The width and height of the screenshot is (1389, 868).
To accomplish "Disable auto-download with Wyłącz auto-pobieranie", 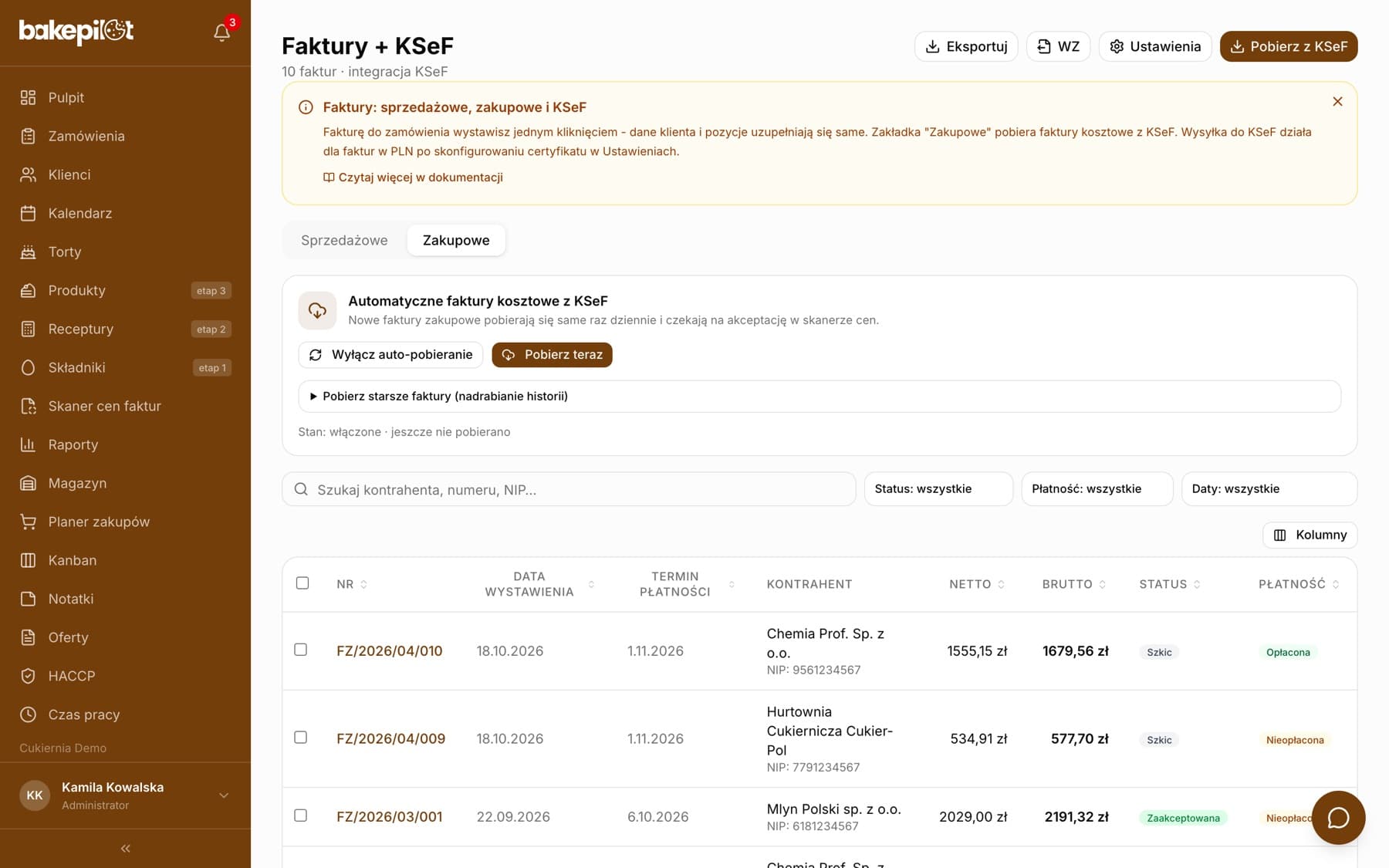I will 390,355.
